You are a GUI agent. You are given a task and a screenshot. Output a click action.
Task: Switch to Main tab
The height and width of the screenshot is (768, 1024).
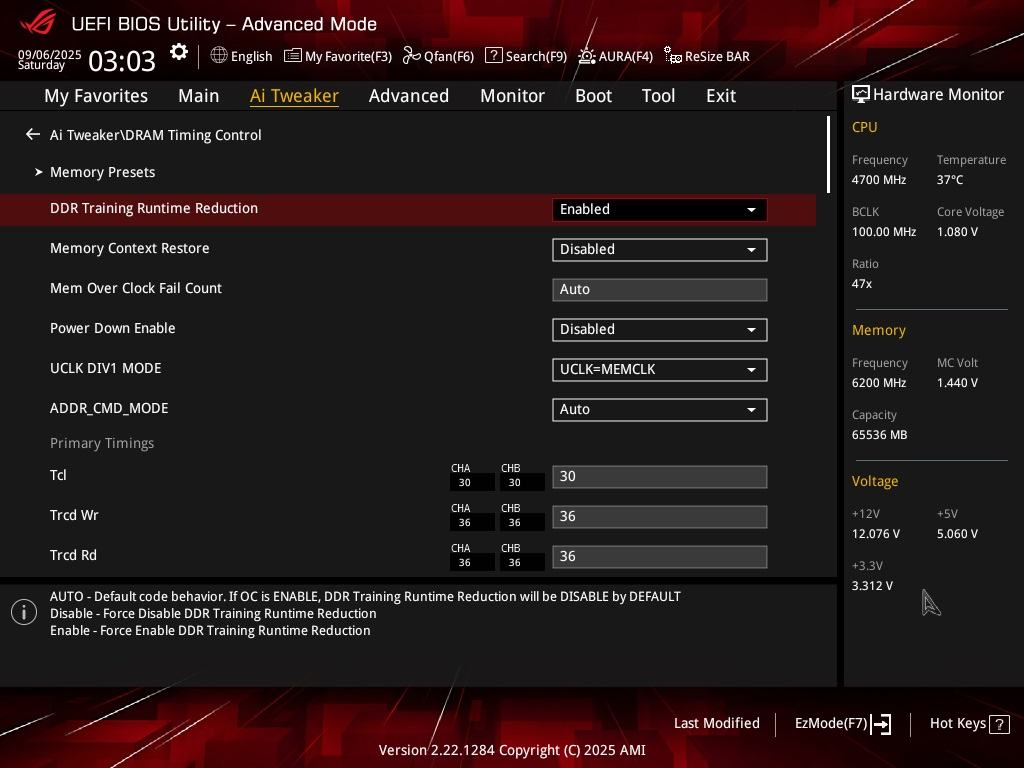tap(199, 96)
